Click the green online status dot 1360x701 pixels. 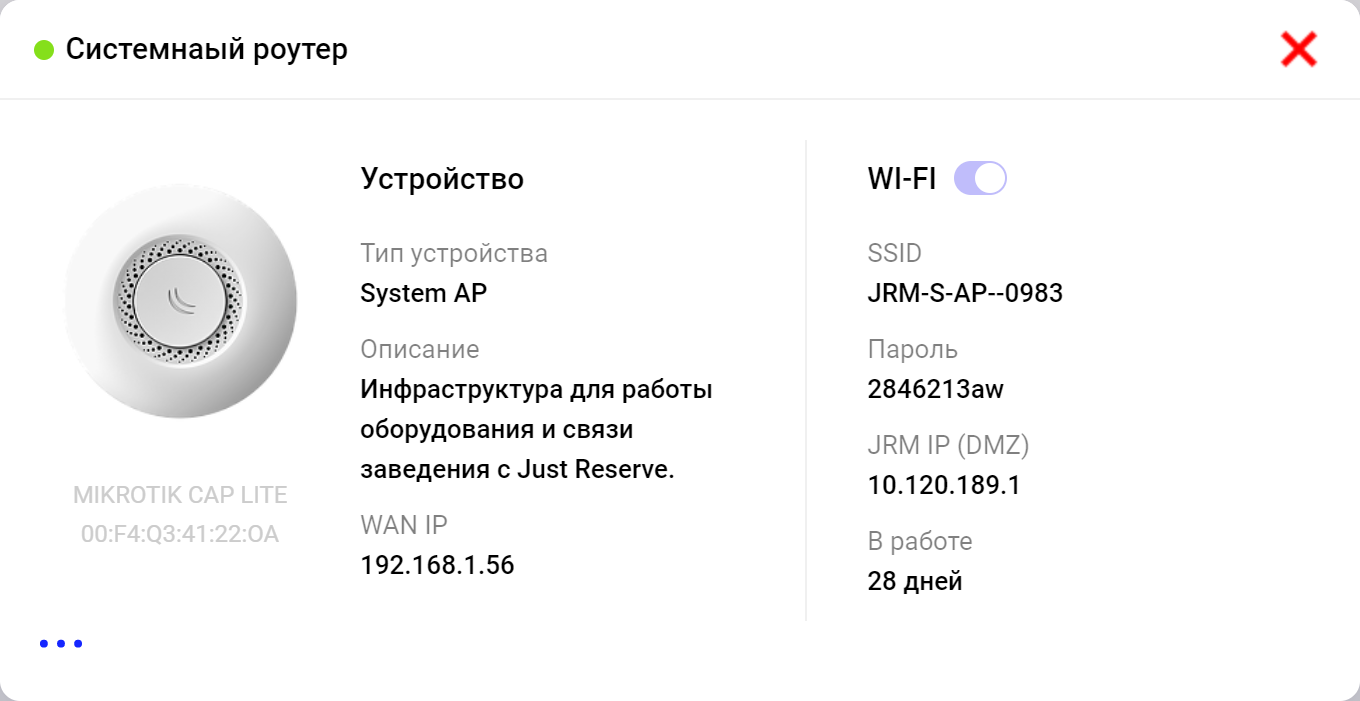[44, 49]
